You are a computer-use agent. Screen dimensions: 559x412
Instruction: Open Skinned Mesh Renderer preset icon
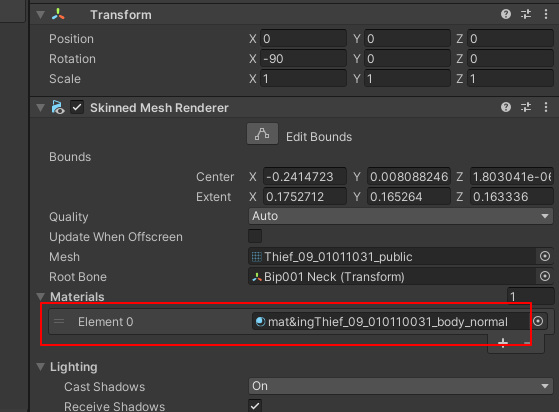point(526,107)
